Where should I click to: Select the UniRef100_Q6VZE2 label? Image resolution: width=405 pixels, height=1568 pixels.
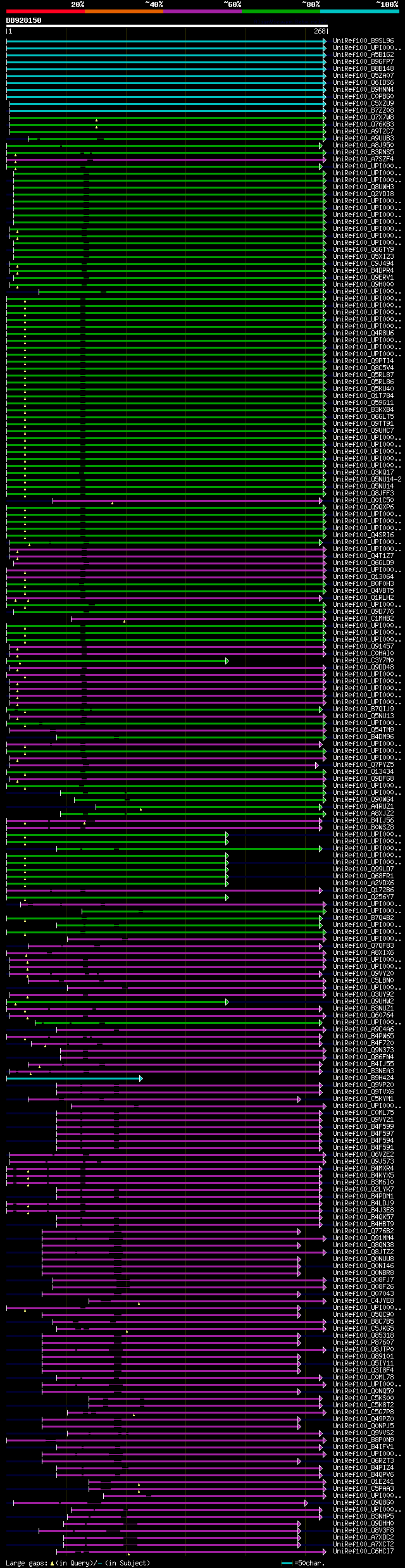[363, 1155]
